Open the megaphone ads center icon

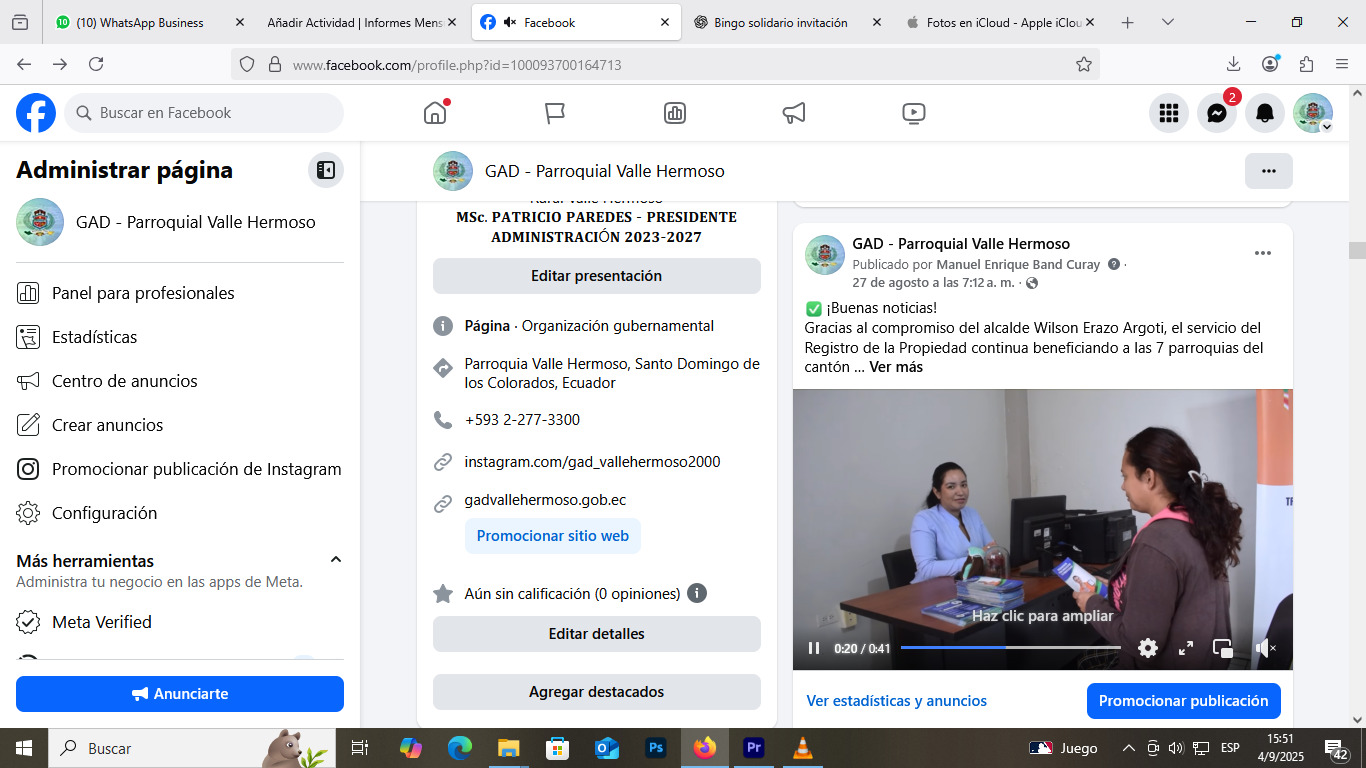[x=794, y=113]
